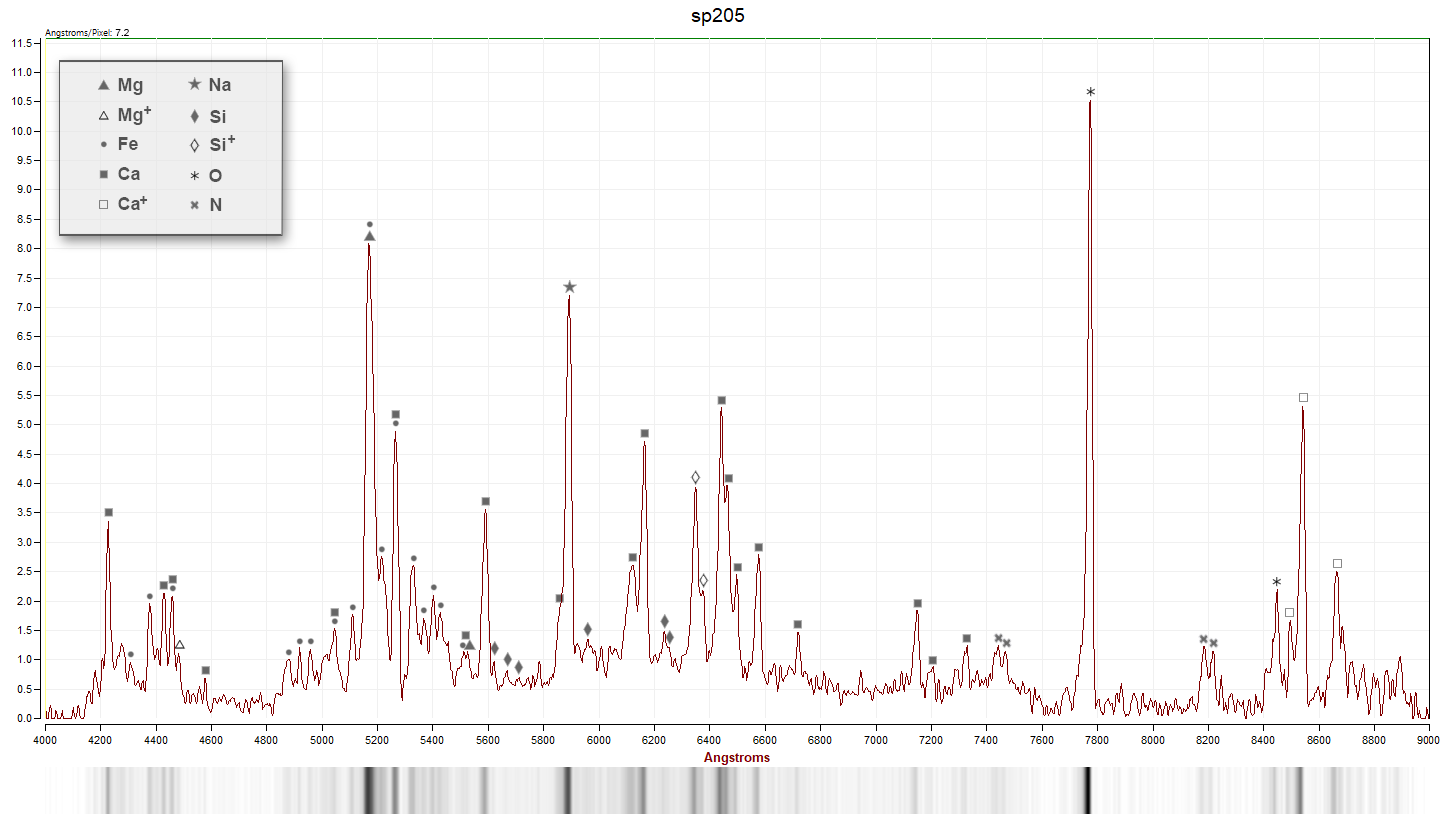Pick the Si+ hollow diamond legend symbol
The height and width of the screenshot is (814, 1441).
(x=194, y=145)
